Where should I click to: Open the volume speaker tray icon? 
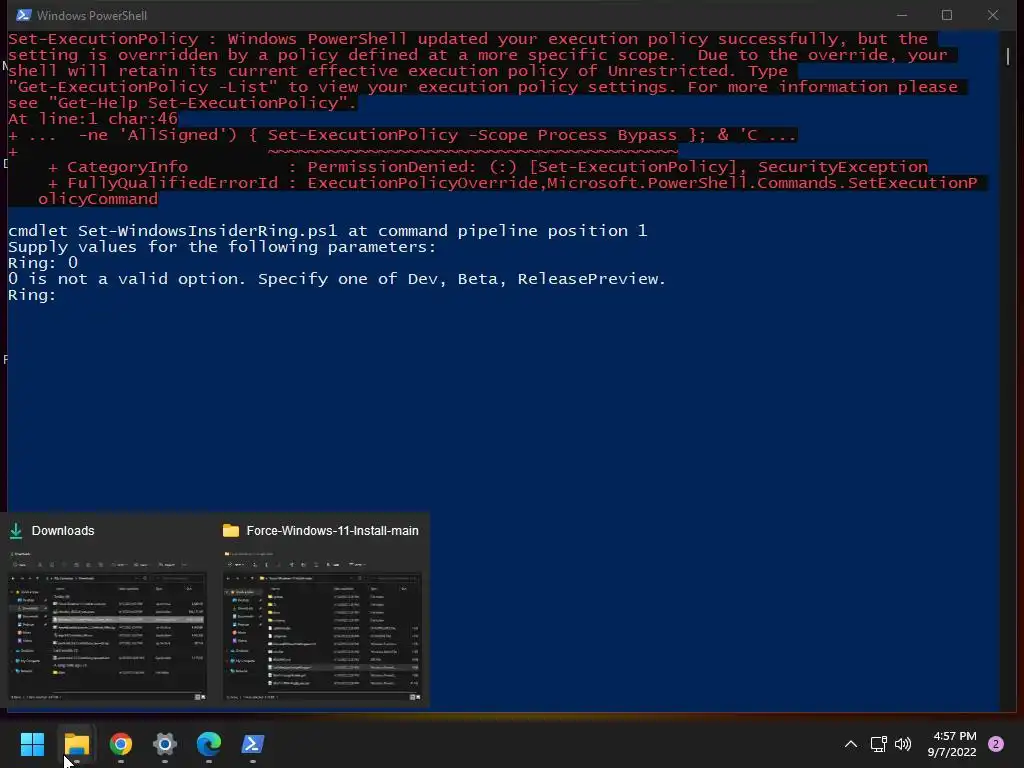coord(903,744)
